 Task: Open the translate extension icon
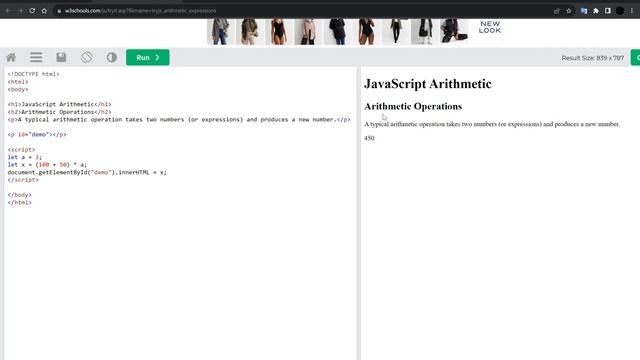[x=584, y=11]
